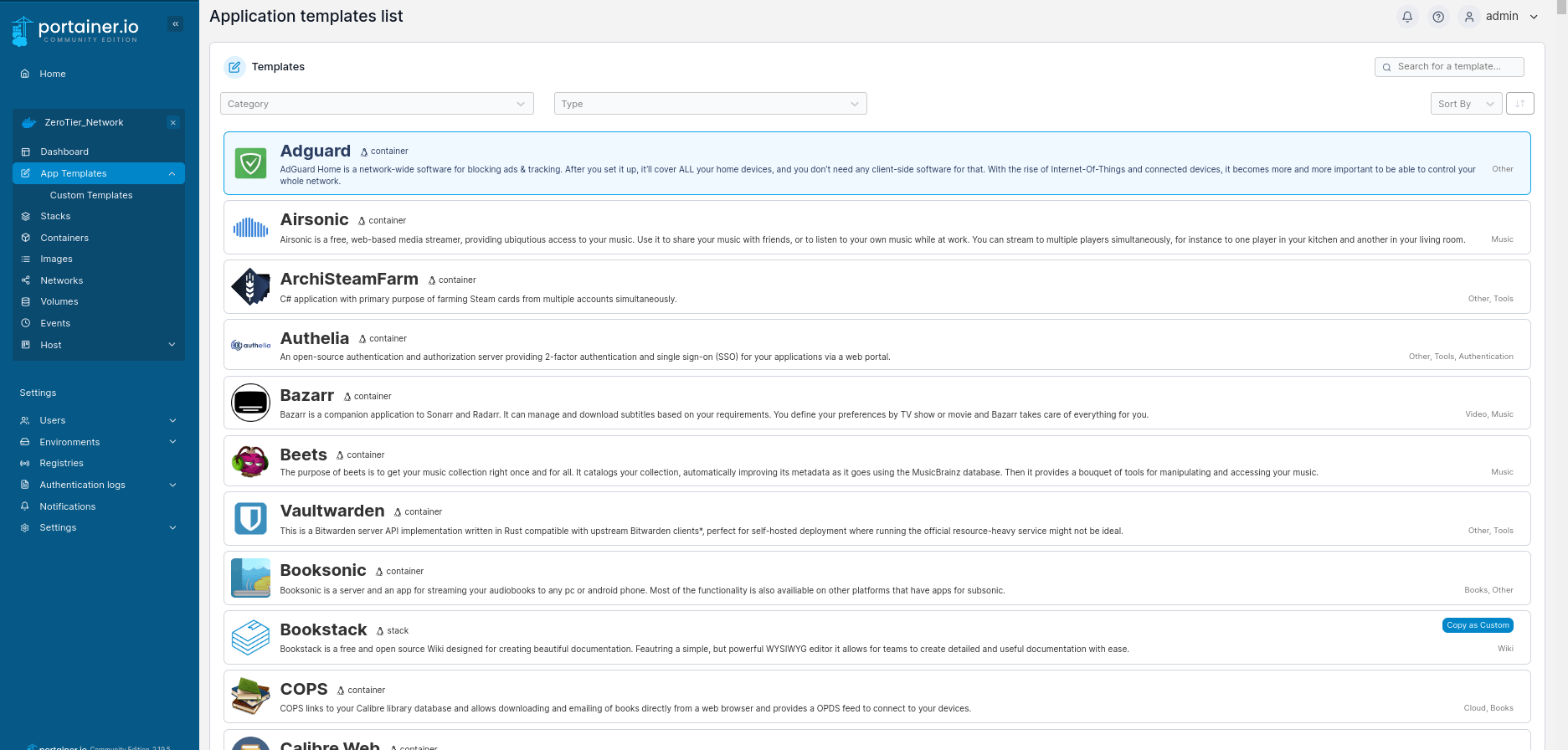Click the ZeroTier_Network environment name
Viewport: 1568px width, 750px height.
coord(84,122)
